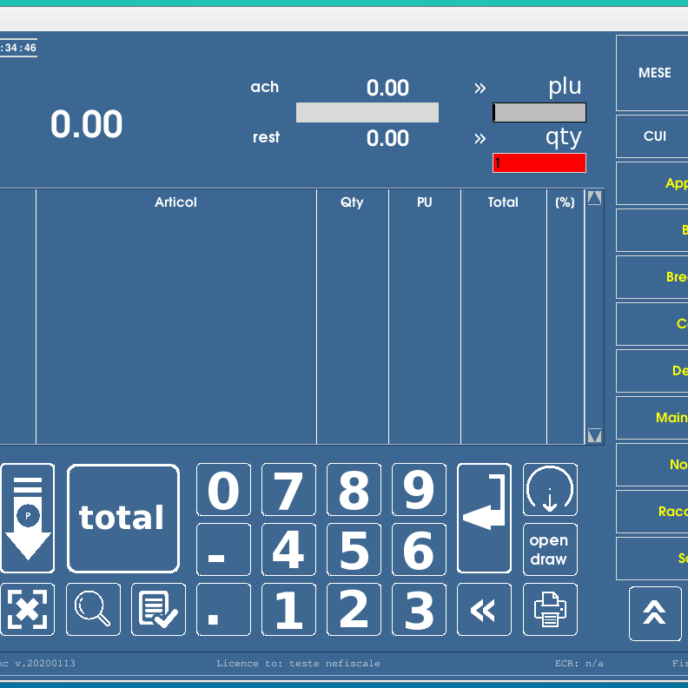Click the grey ach amount bar

click(367, 113)
